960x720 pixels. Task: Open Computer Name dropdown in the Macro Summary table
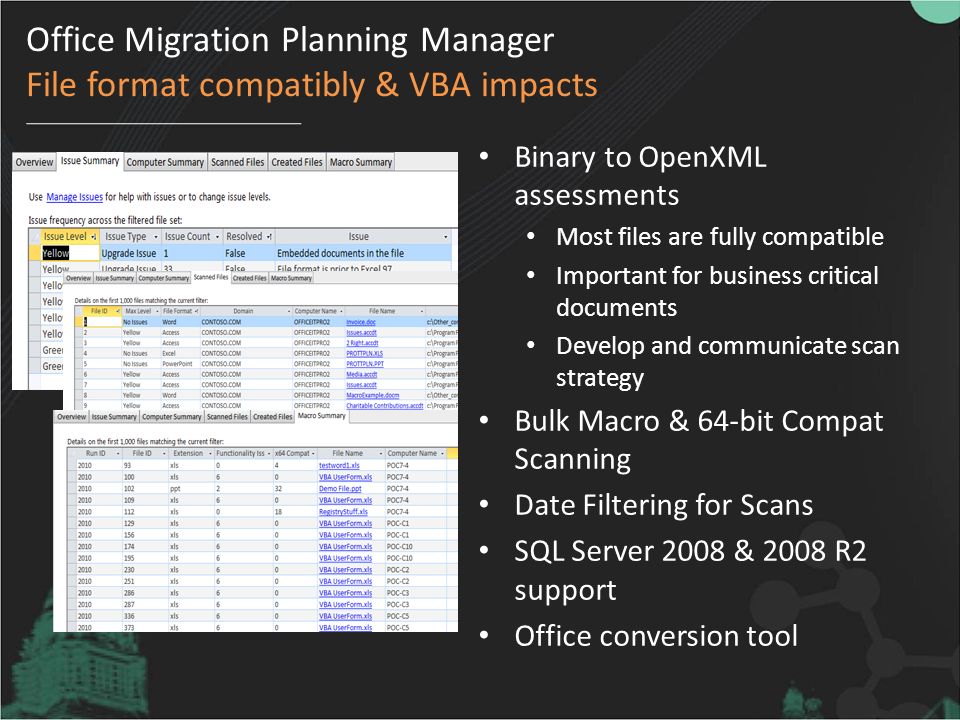(441, 454)
